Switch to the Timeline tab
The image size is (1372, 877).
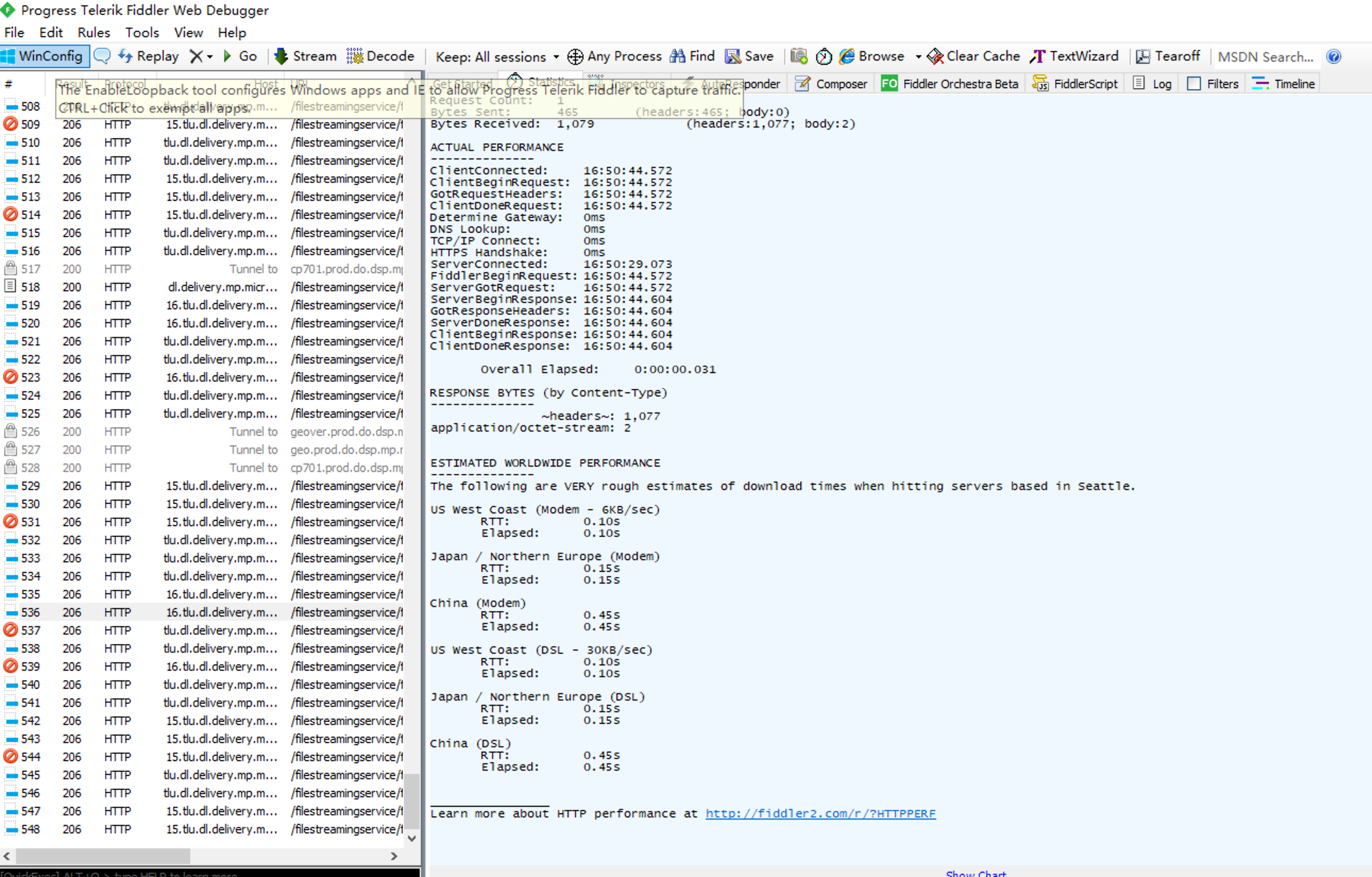coord(1284,84)
